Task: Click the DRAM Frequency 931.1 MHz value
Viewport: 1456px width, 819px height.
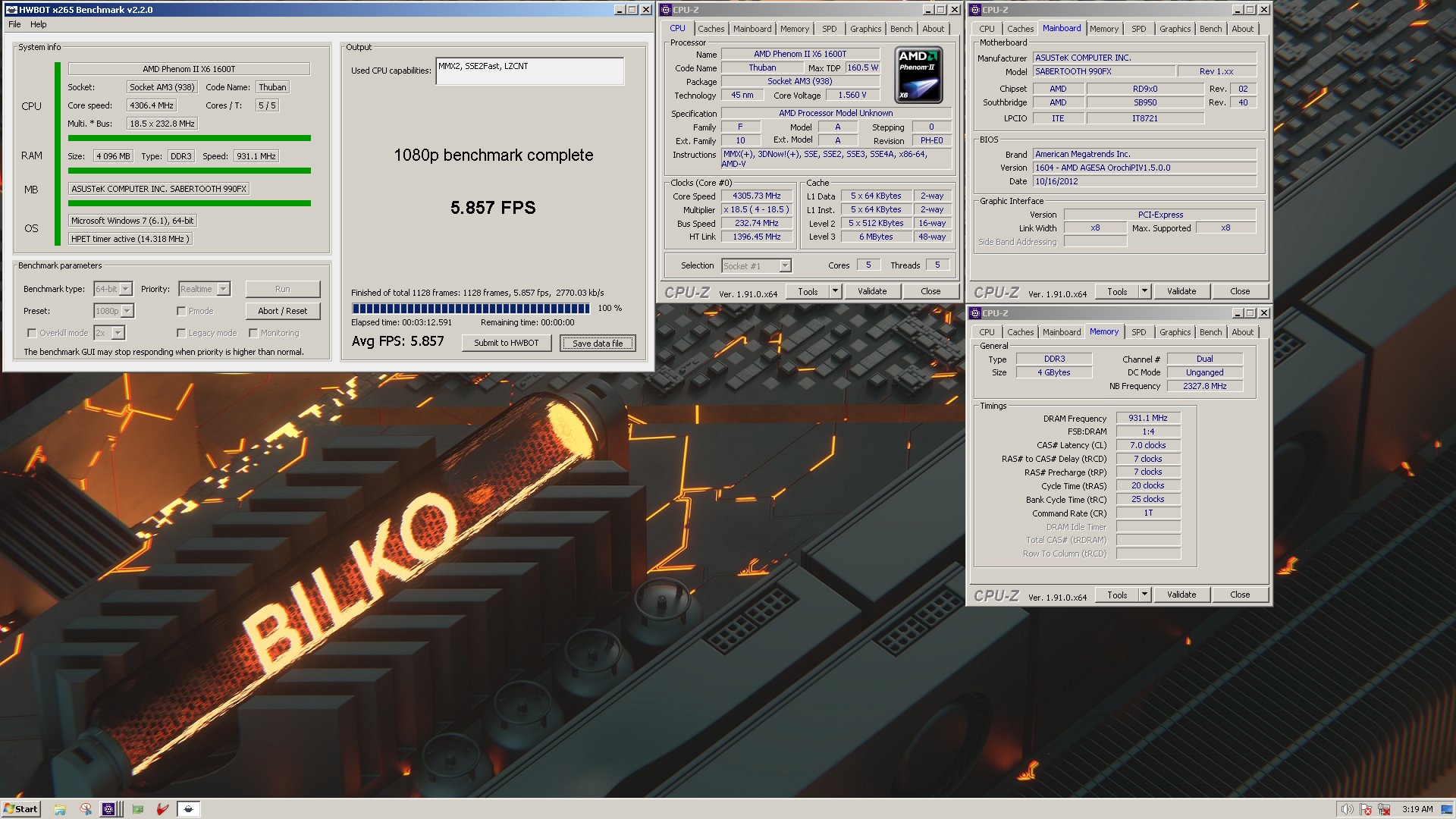Action: [x=1148, y=418]
